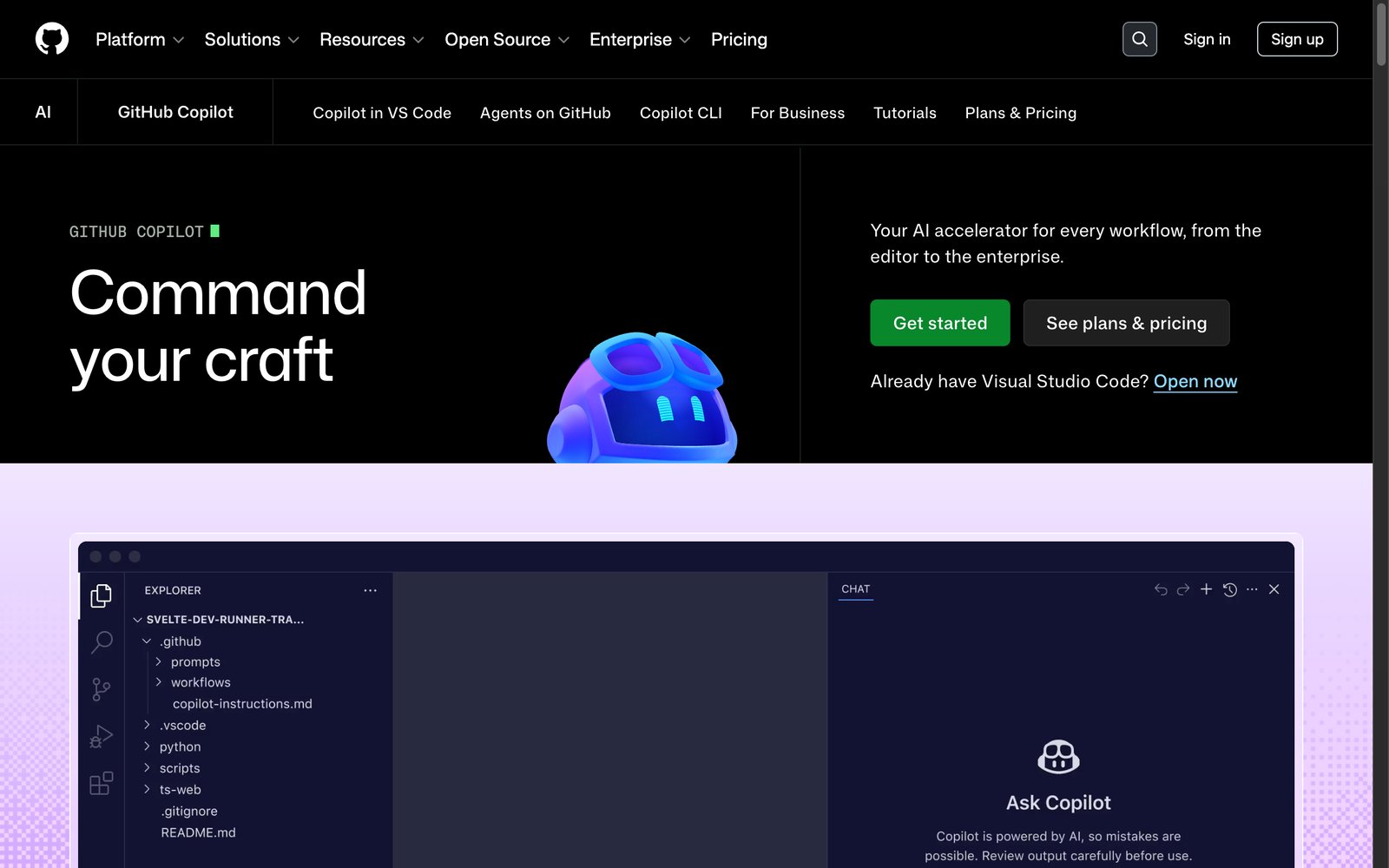This screenshot has height=868, width=1389.
Task: Open Plans & Pricing tab
Action: pyautogui.click(x=1020, y=113)
